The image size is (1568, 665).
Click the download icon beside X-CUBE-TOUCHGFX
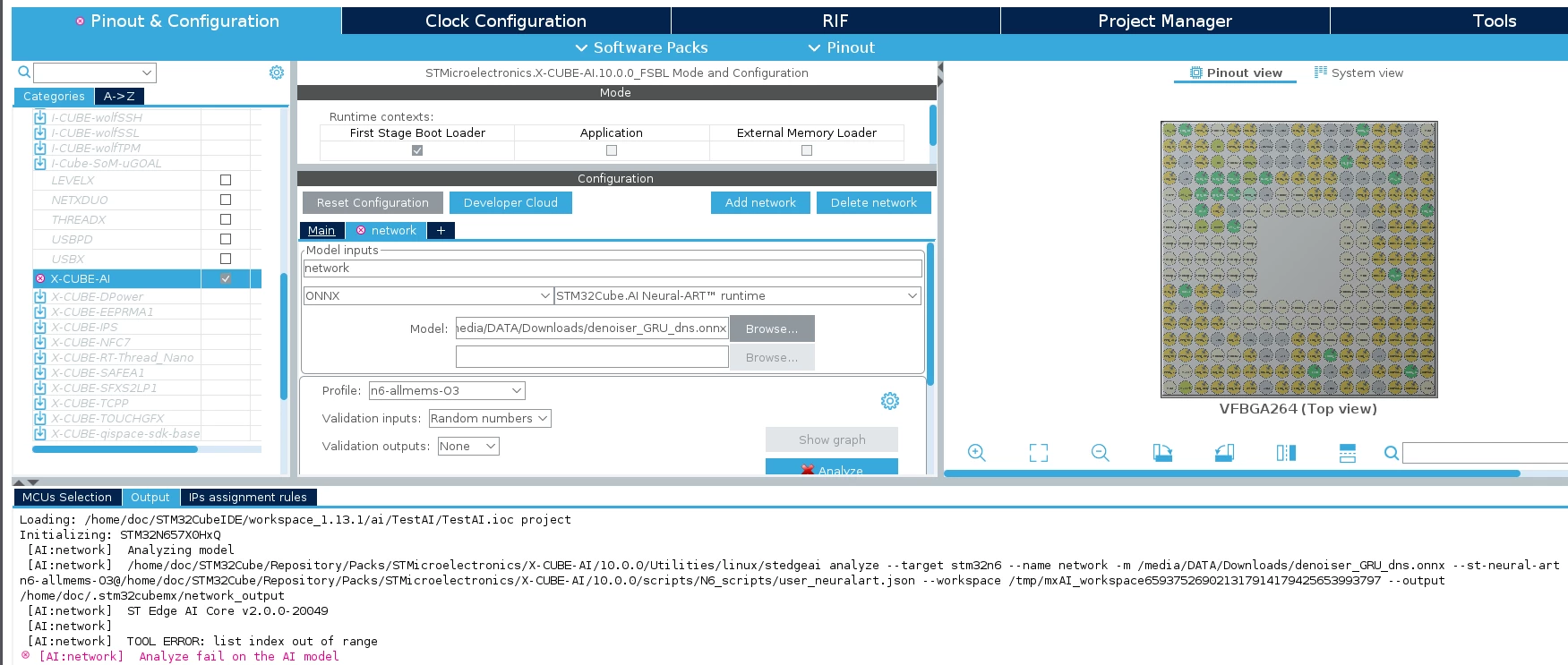click(x=40, y=418)
